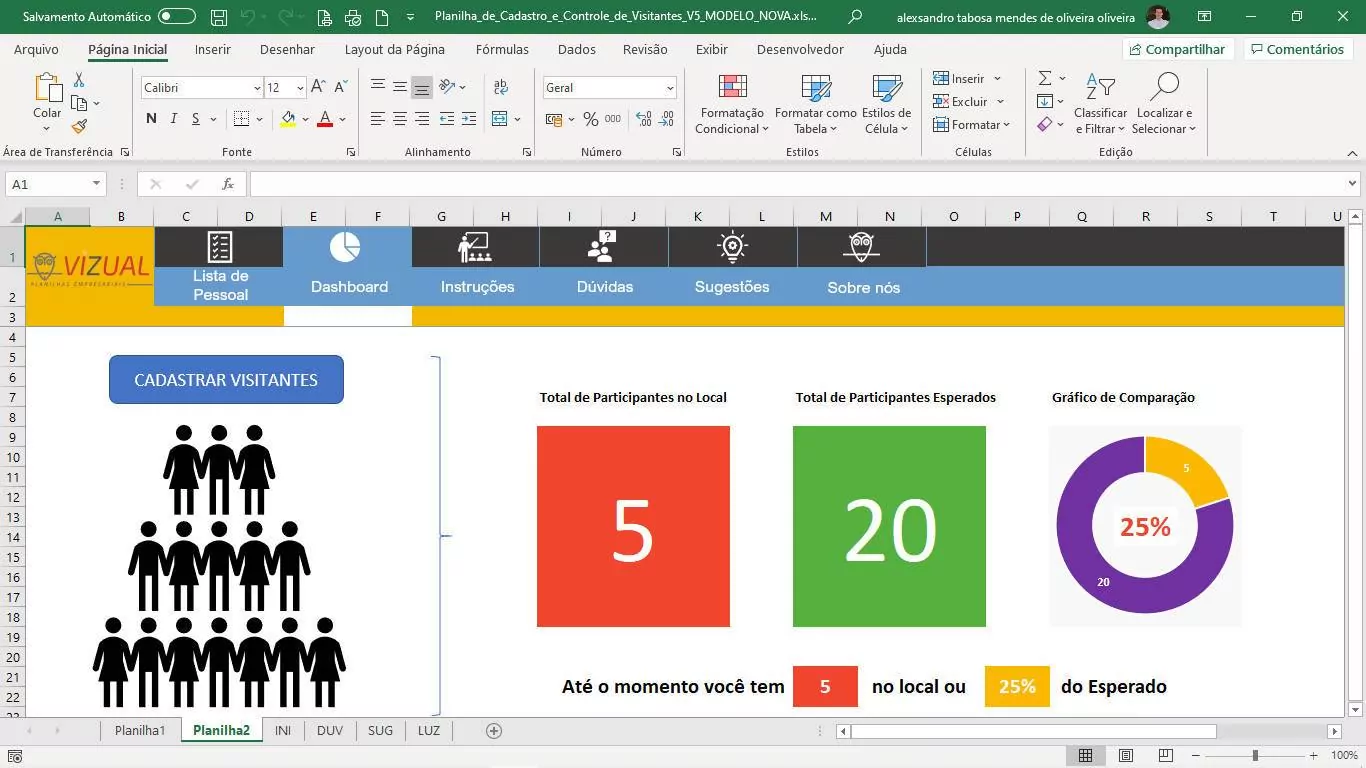
Task: Click the Undo arrow icon
Action: 248,17
